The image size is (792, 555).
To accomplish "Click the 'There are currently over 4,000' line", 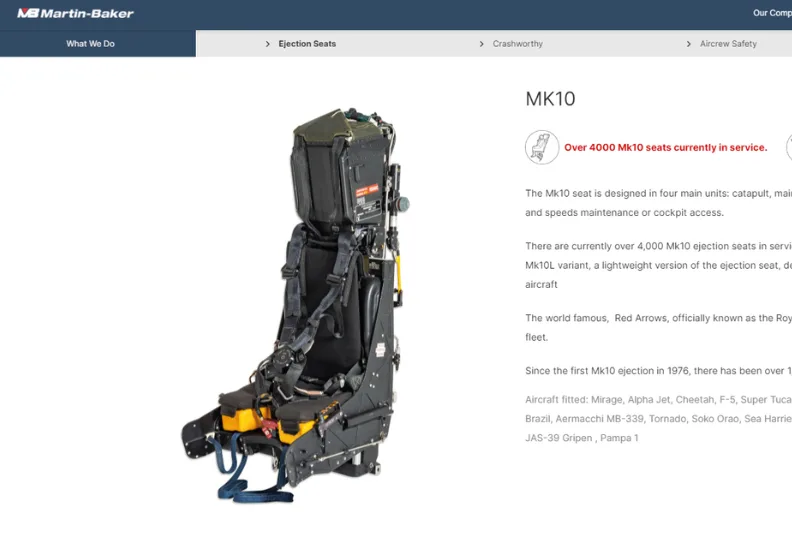I will pos(658,246).
